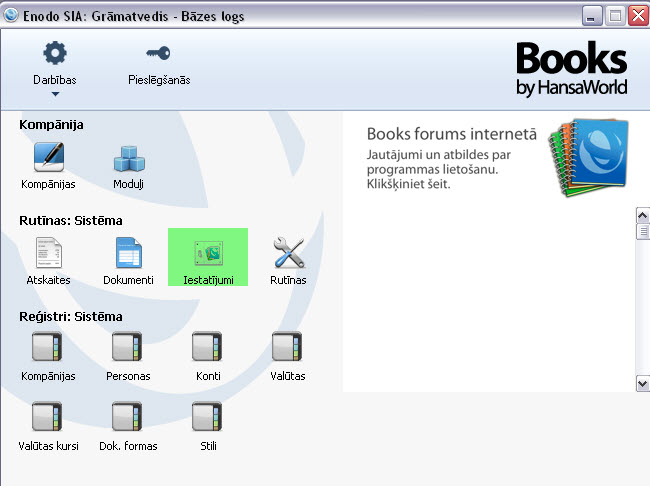This screenshot has width=650, height=486.
Task: Click the scrollbar down arrow
Action: pyautogui.click(x=643, y=384)
